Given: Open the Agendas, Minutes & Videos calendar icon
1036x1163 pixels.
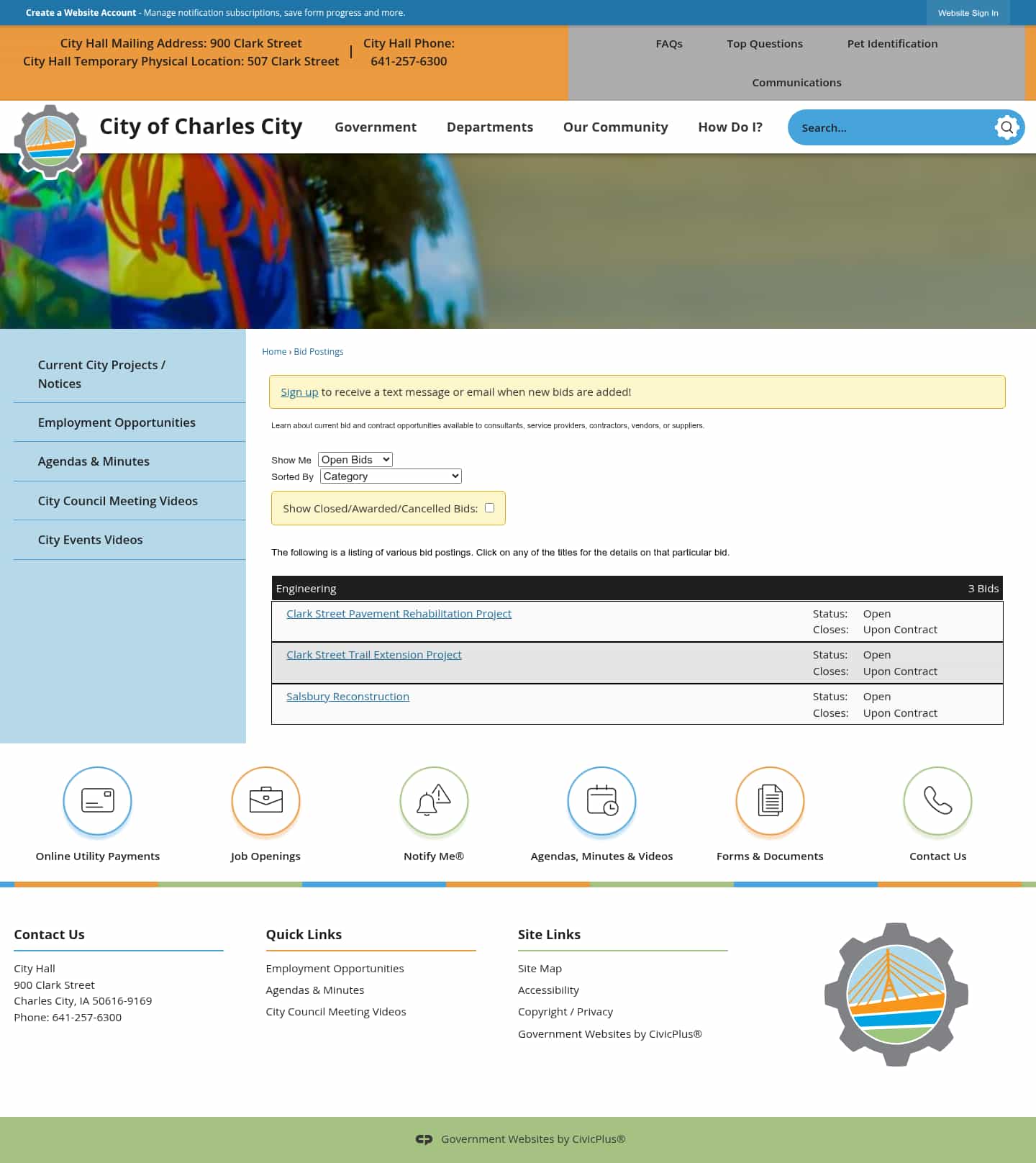Looking at the screenshot, I should tap(601, 800).
